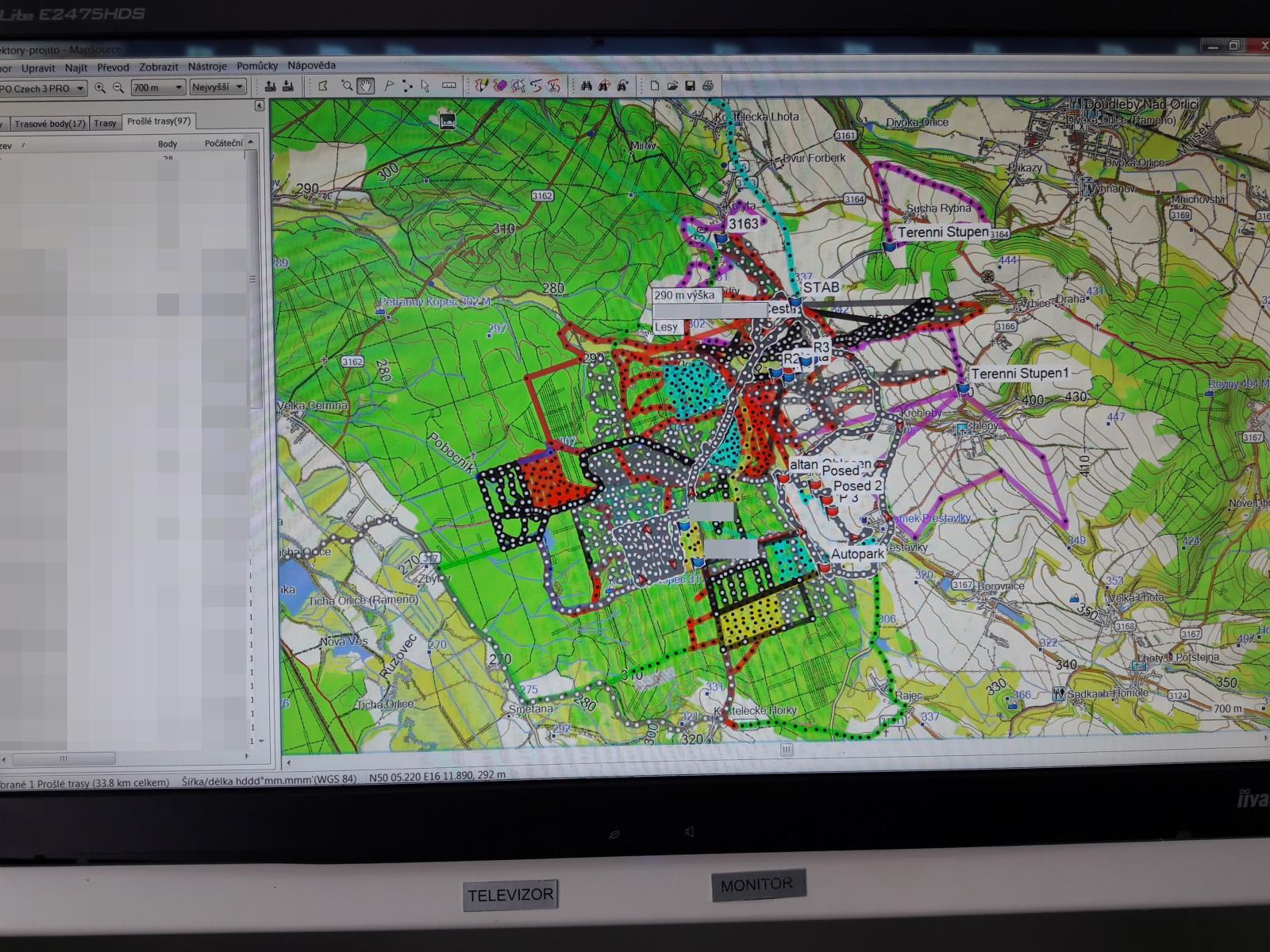
Task: Select the distance ruler tool
Action: pos(448,86)
